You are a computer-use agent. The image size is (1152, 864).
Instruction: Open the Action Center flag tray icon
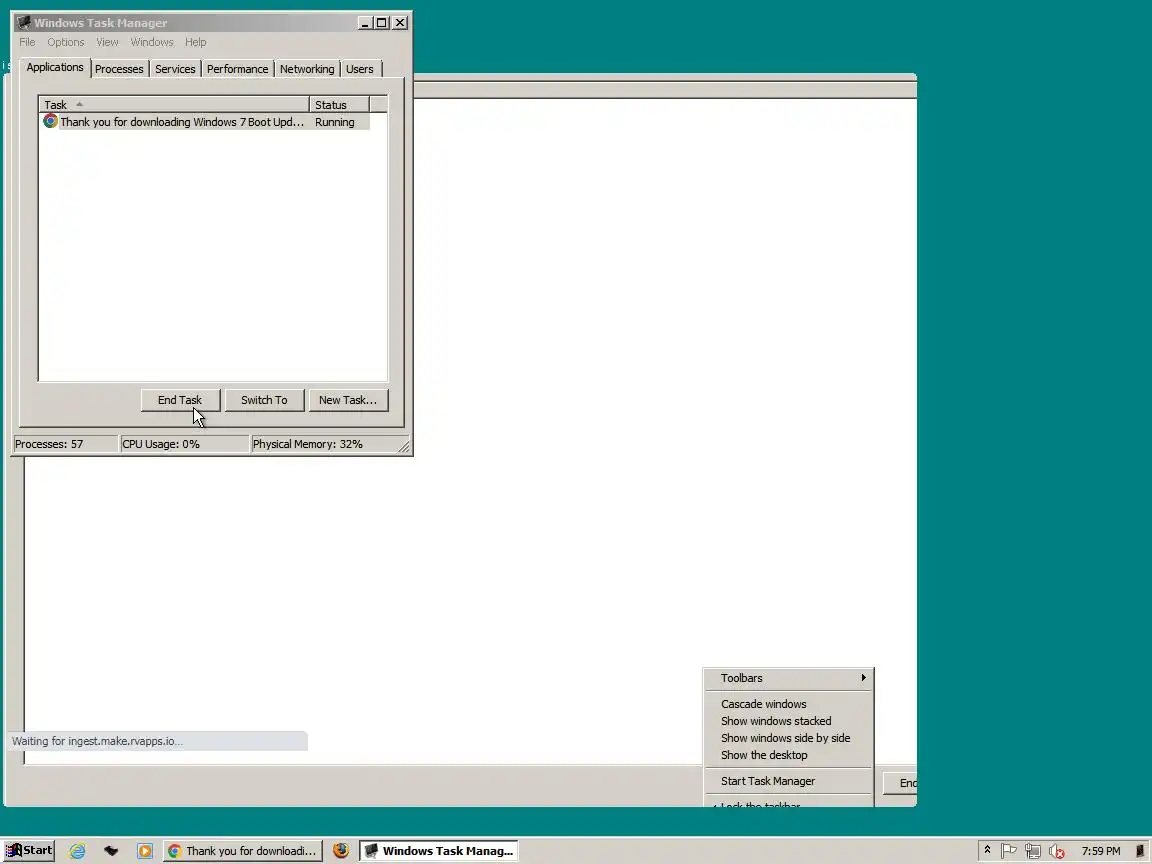(x=1009, y=851)
